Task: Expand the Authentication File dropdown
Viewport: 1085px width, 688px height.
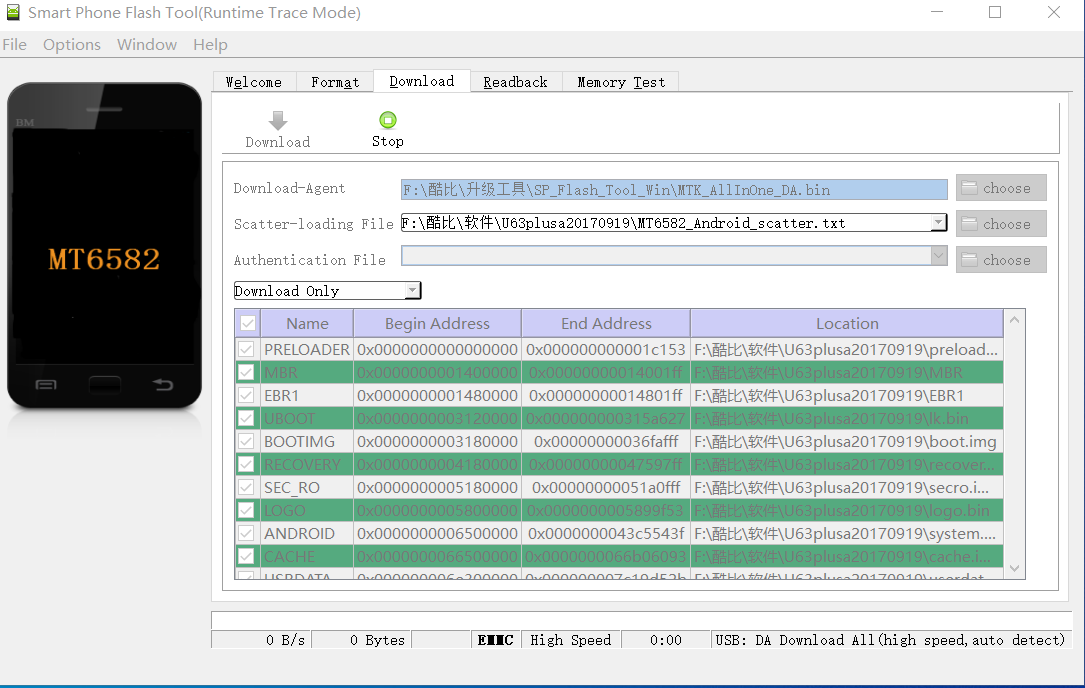Action: (938, 256)
